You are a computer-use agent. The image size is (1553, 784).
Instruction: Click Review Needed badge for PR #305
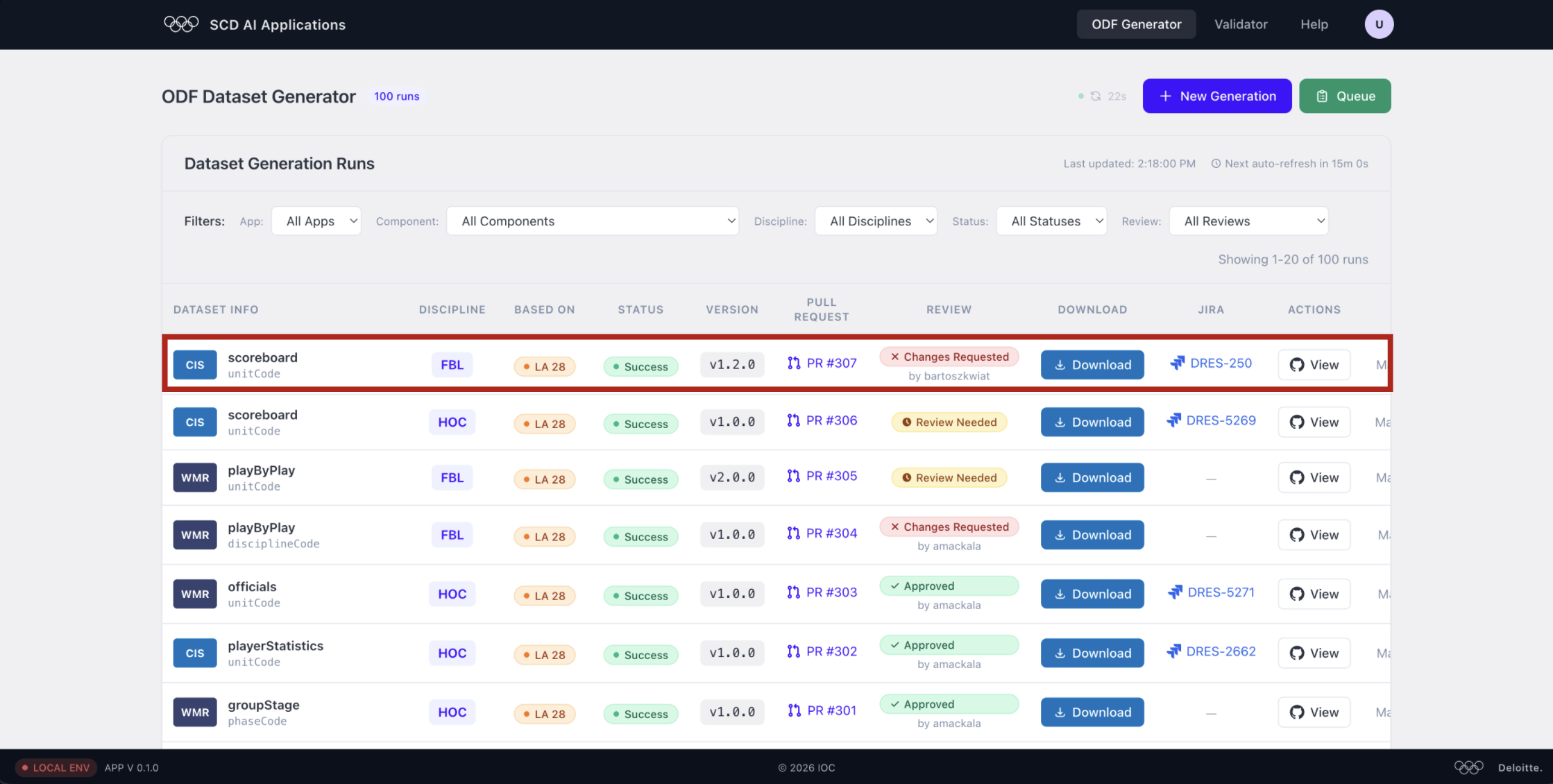[x=949, y=478]
